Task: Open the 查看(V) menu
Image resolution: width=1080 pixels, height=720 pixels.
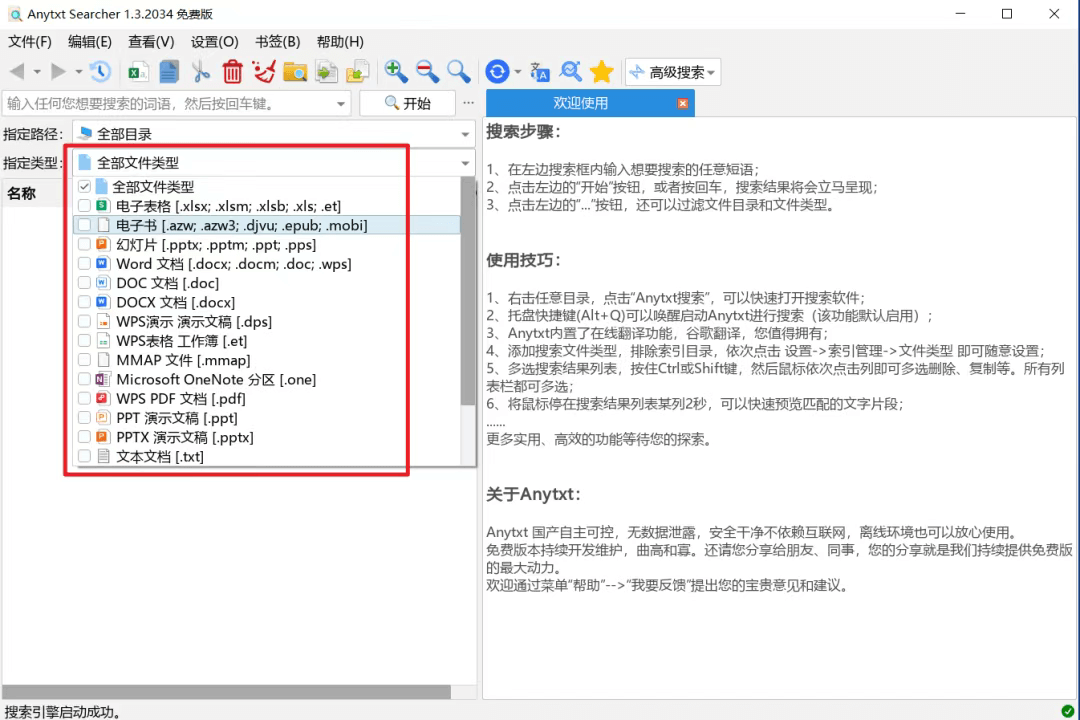Action: coord(151,42)
